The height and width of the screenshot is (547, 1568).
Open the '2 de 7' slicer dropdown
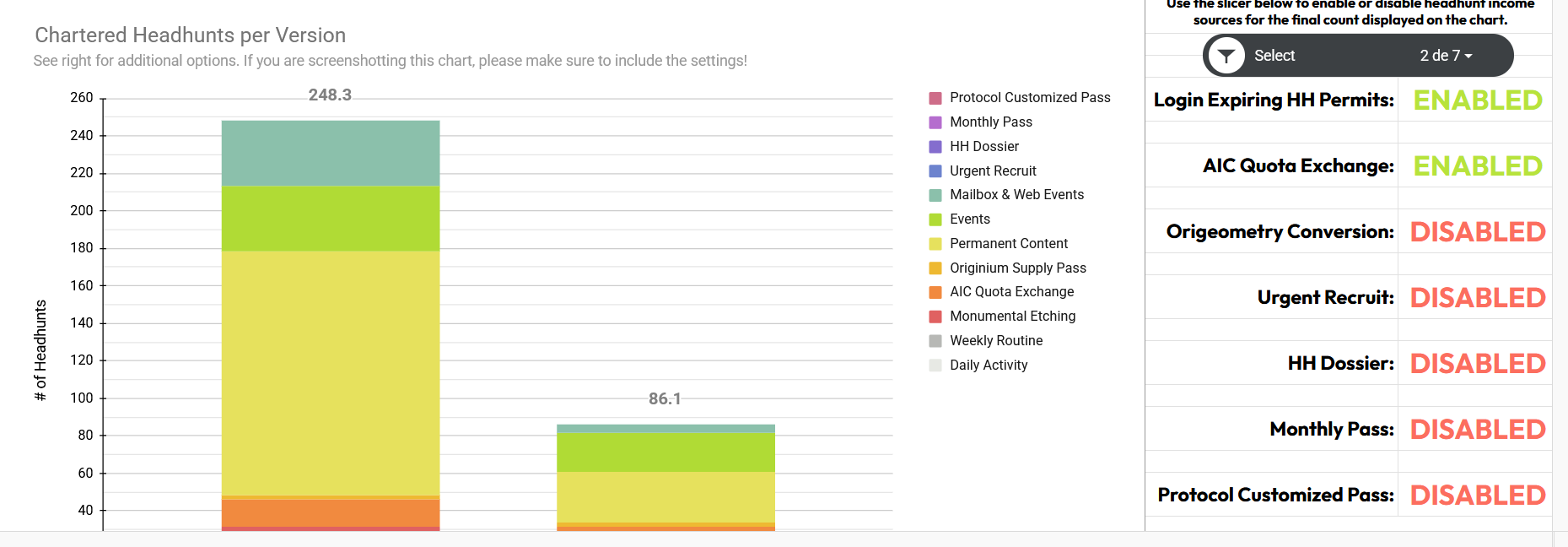pyautogui.click(x=1446, y=56)
